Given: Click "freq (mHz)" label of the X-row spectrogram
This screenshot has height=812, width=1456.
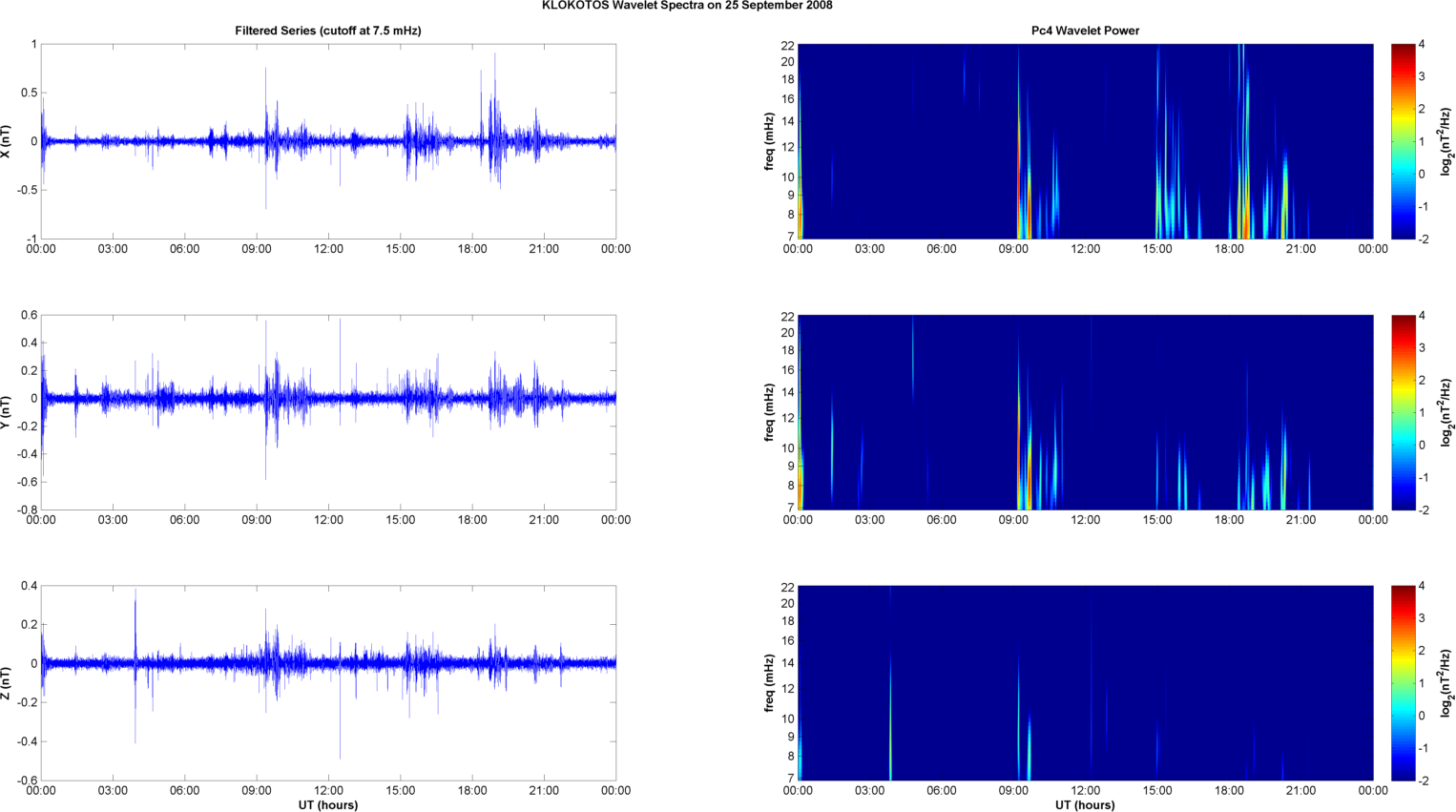Looking at the screenshot, I should (x=769, y=141).
